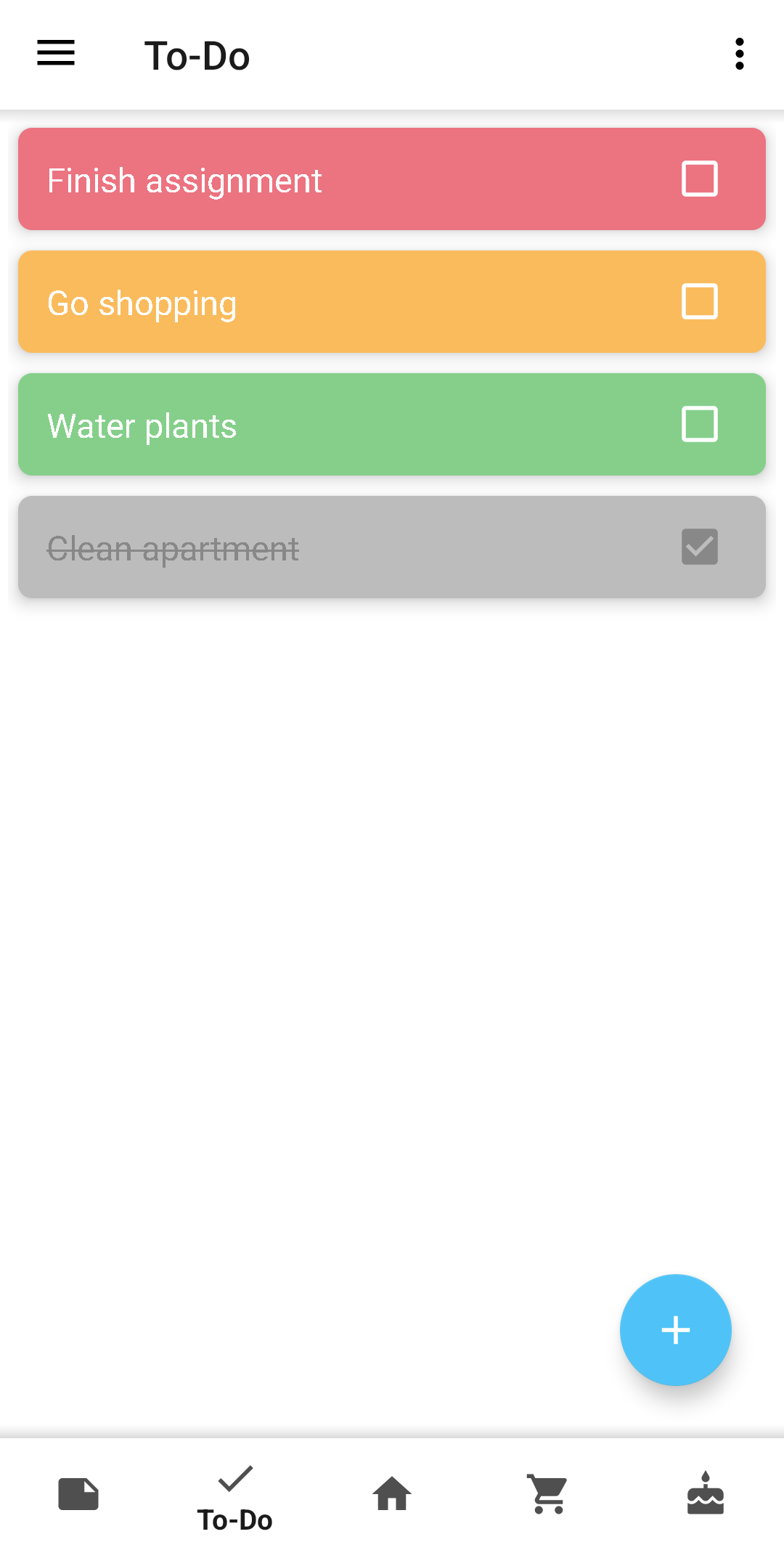Click the To-Do label in bottom bar
The width and height of the screenshot is (784, 1550).
(x=235, y=1520)
